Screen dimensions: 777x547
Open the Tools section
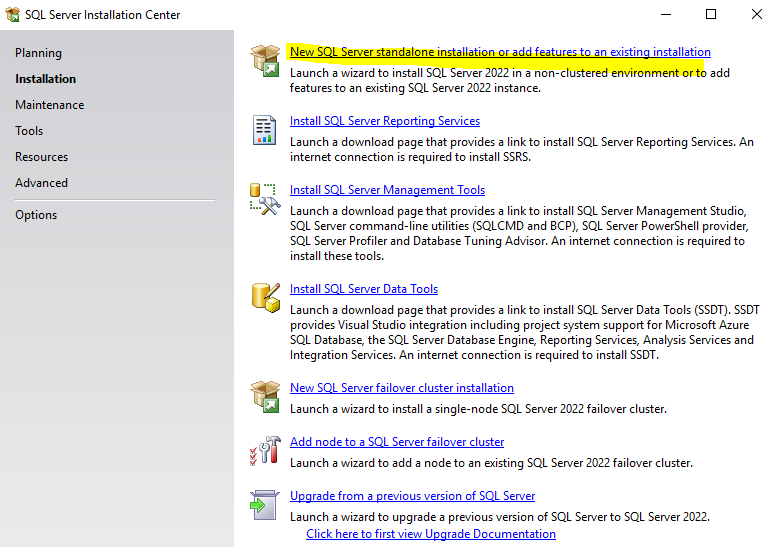pos(29,131)
